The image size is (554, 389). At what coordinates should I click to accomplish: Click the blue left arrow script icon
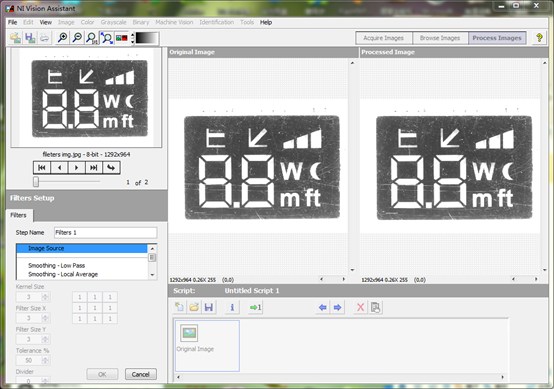coord(323,307)
